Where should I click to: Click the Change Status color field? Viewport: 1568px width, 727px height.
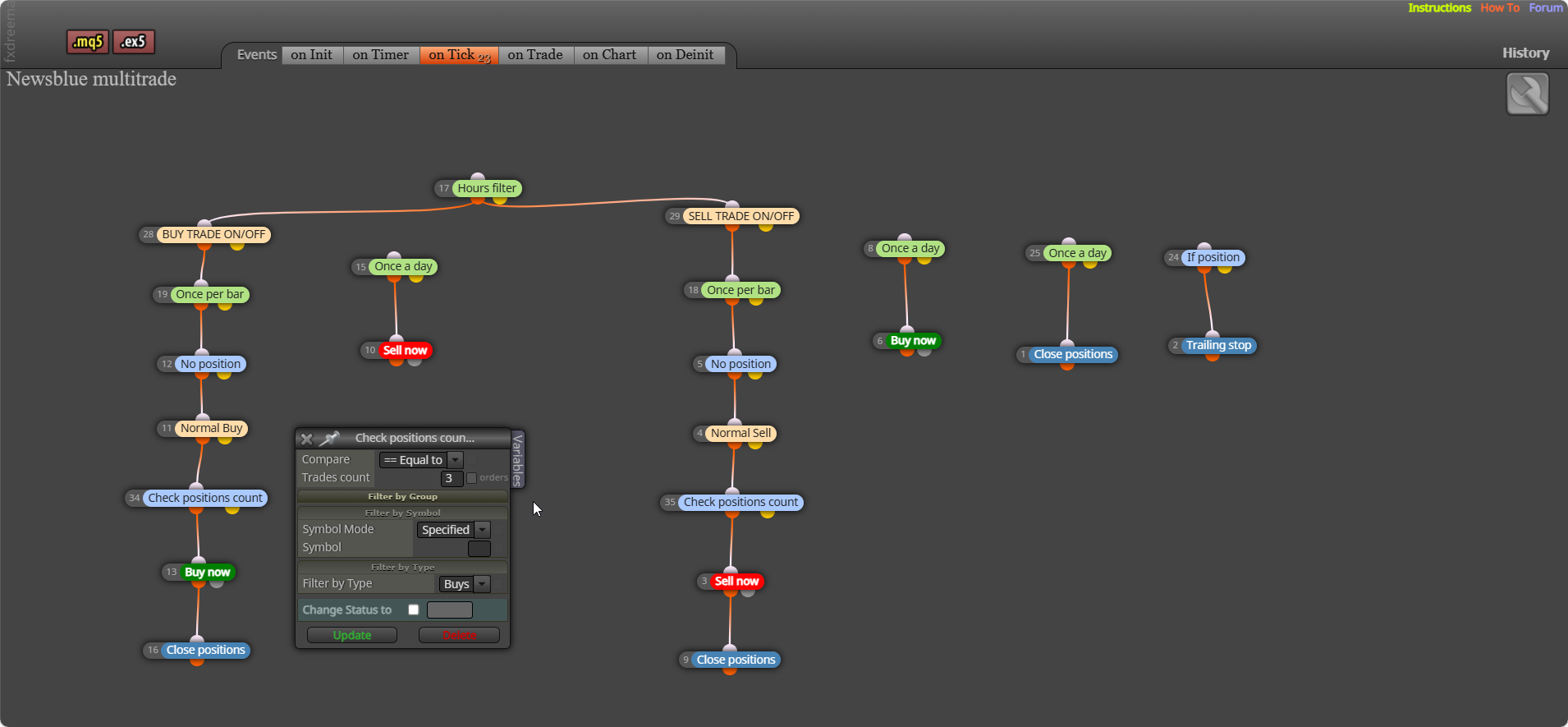point(450,610)
